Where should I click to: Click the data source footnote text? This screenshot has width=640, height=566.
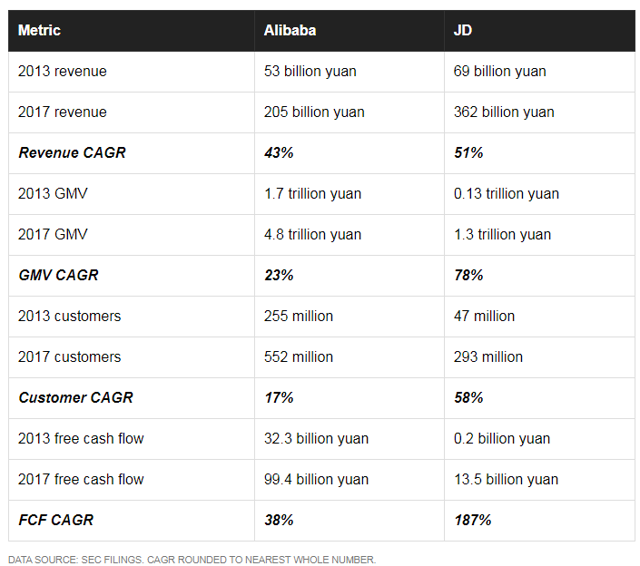192,559
